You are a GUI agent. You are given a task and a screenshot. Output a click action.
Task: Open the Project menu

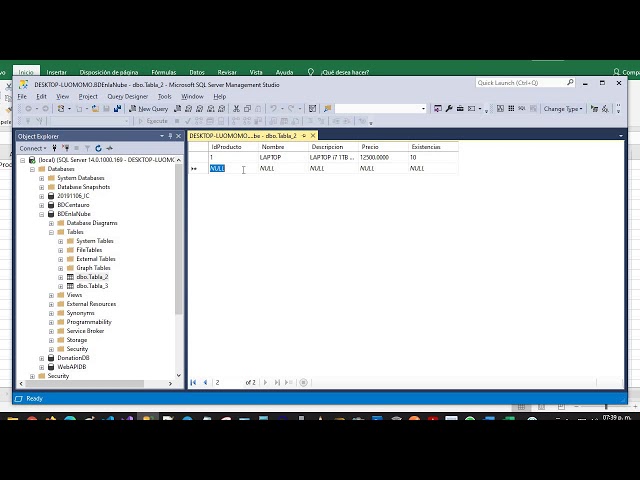click(88, 96)
